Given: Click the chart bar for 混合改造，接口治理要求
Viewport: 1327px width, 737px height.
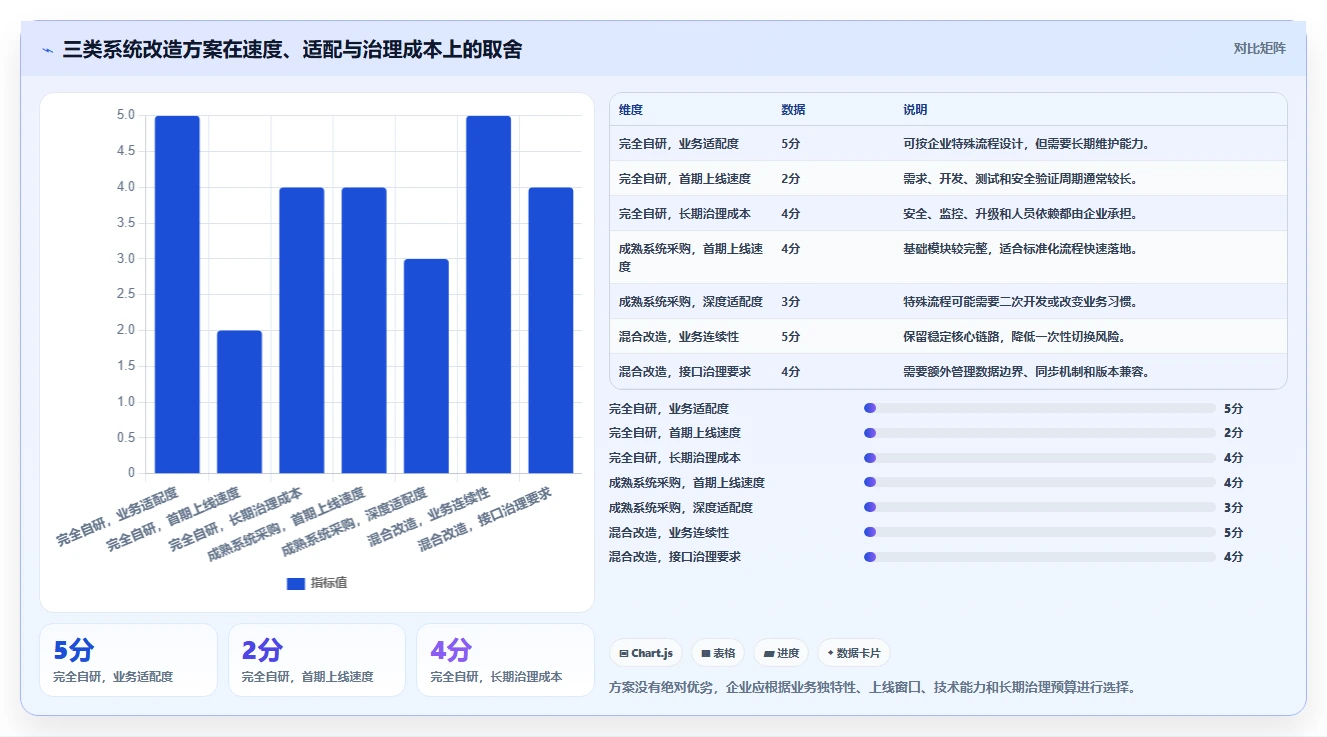Looking at the screenshot, I should tap(551, 330).
